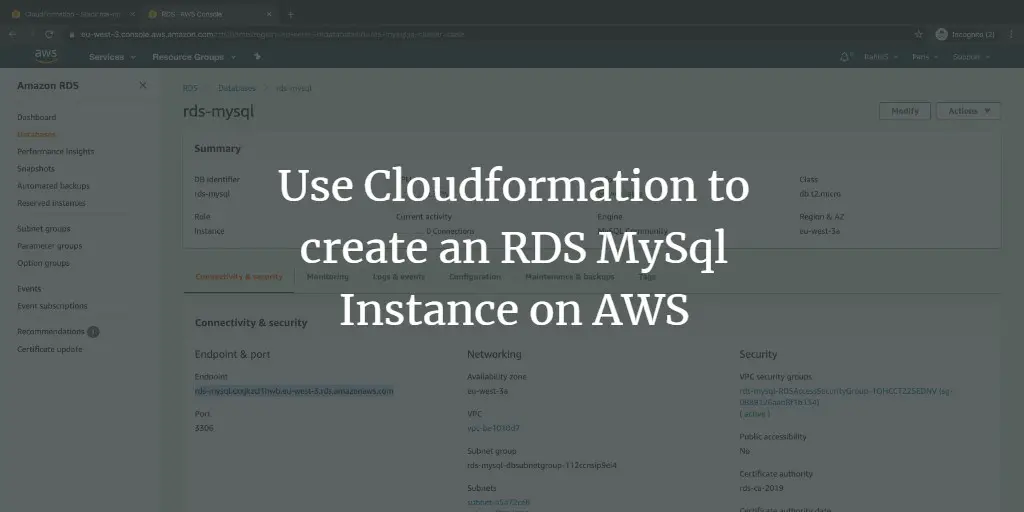The image size is (1024, 512).
Task: Select the Maintenance & backups tab
Action: tap(570, 277)
